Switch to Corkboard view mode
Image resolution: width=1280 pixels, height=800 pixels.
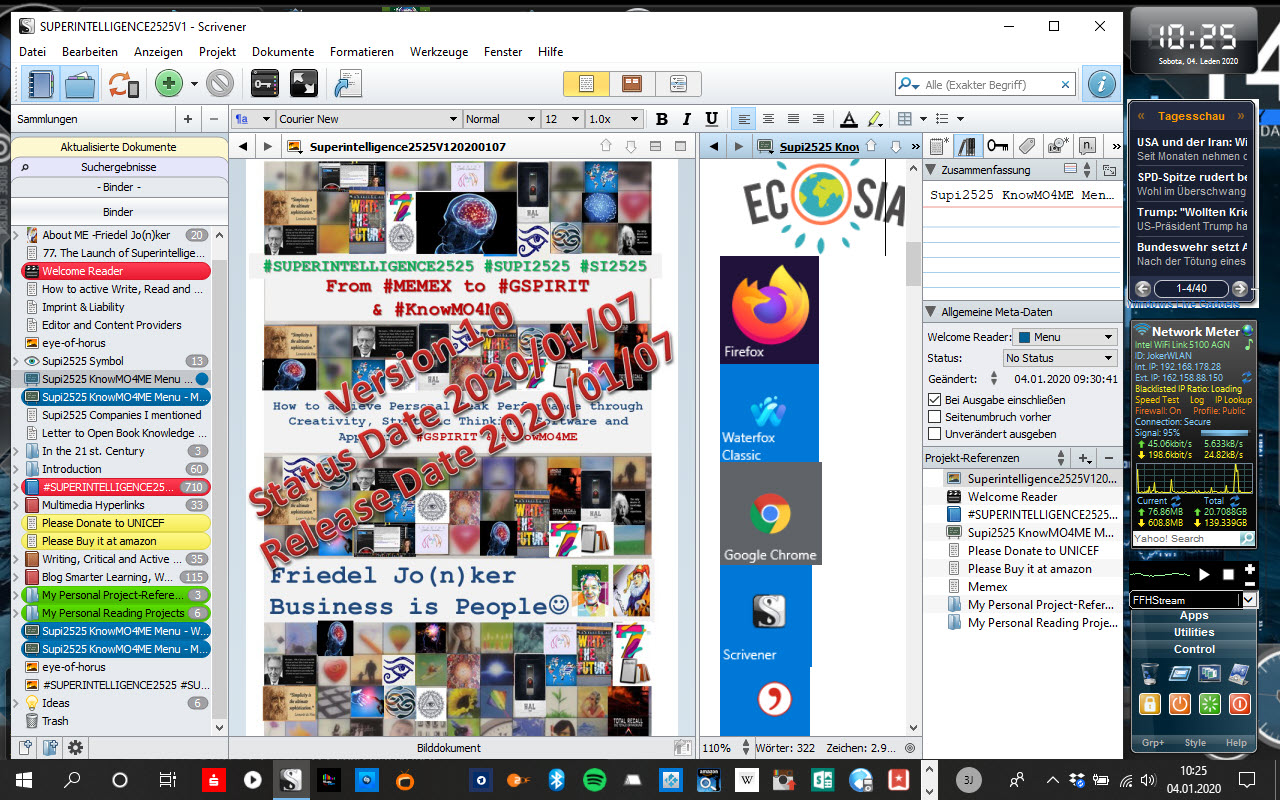coord(632,84)
